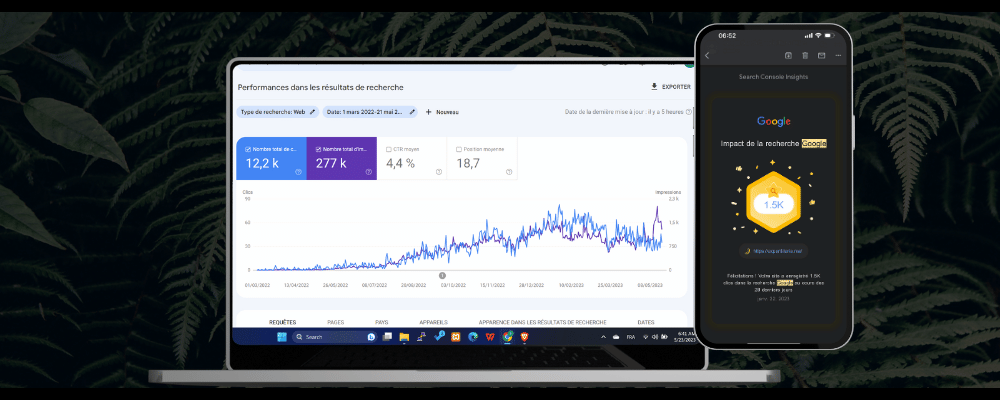
Task: Enable the 'Position moyenne' metric card
Action: point(458,149)
